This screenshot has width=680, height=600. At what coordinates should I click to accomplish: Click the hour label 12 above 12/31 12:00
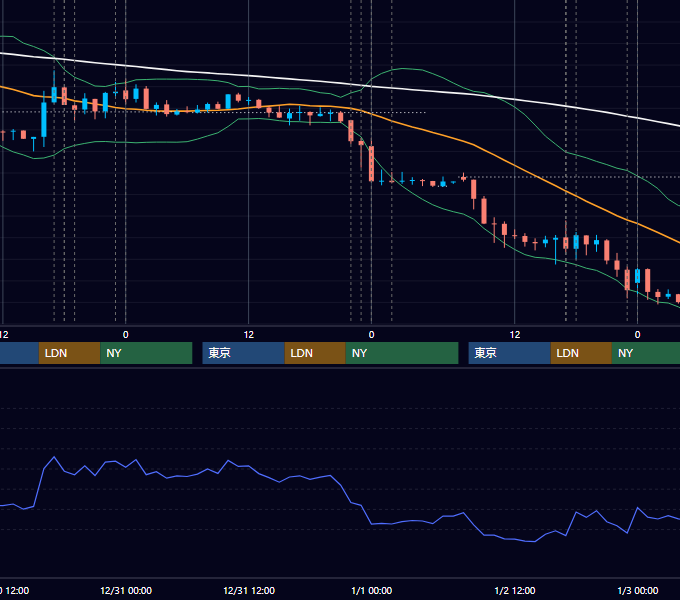pos(248,334)
